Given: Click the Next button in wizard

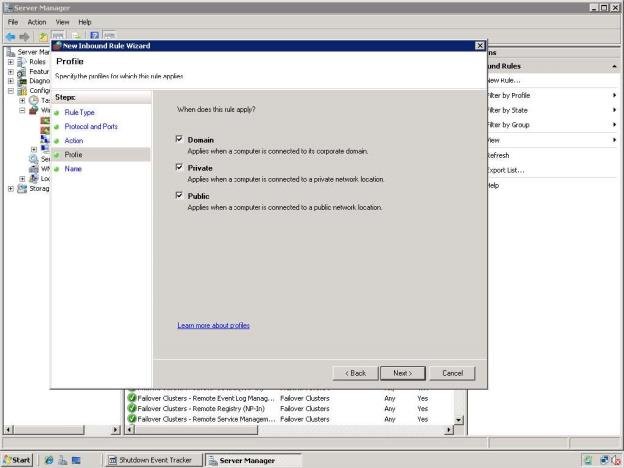Looking at the screenshot, I should 403,373.
